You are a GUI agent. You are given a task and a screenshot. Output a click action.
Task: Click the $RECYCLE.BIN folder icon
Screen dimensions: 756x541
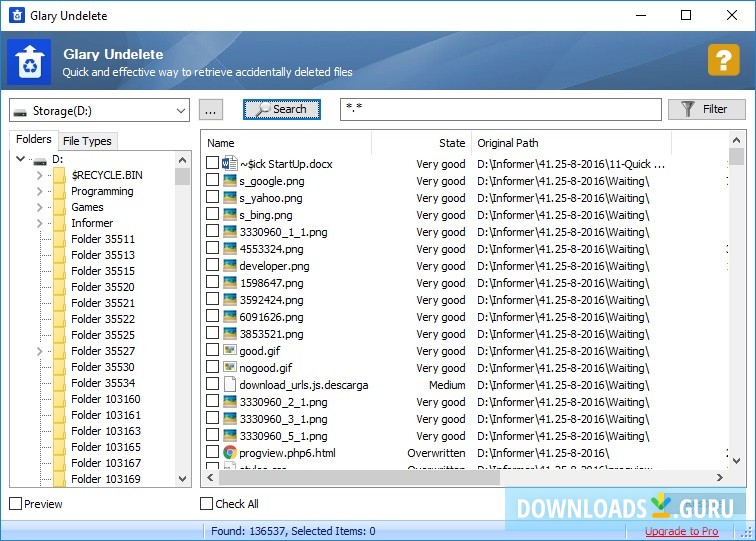[x=59, y=175]
